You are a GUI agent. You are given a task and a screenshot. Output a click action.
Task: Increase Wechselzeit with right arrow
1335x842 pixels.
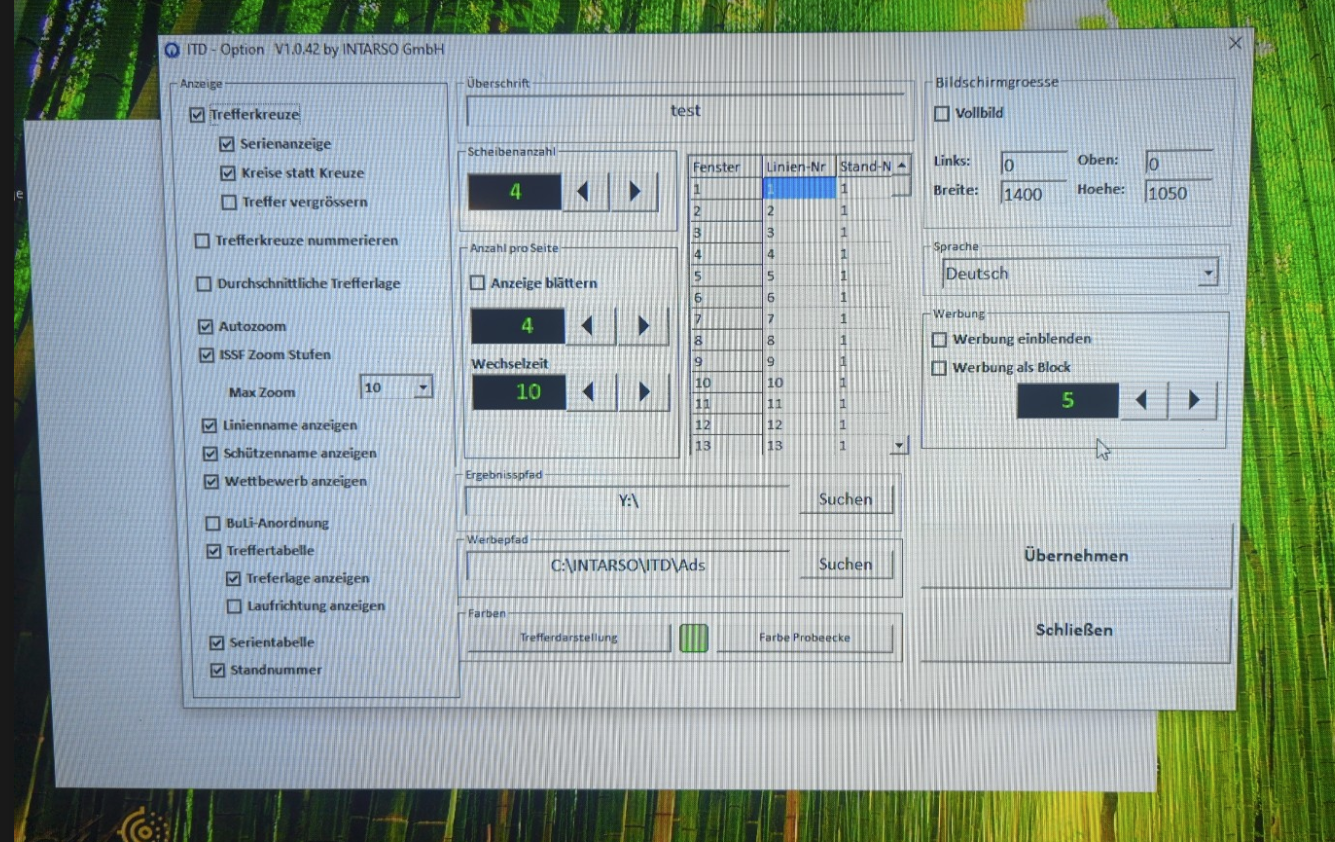pos(643,392)
